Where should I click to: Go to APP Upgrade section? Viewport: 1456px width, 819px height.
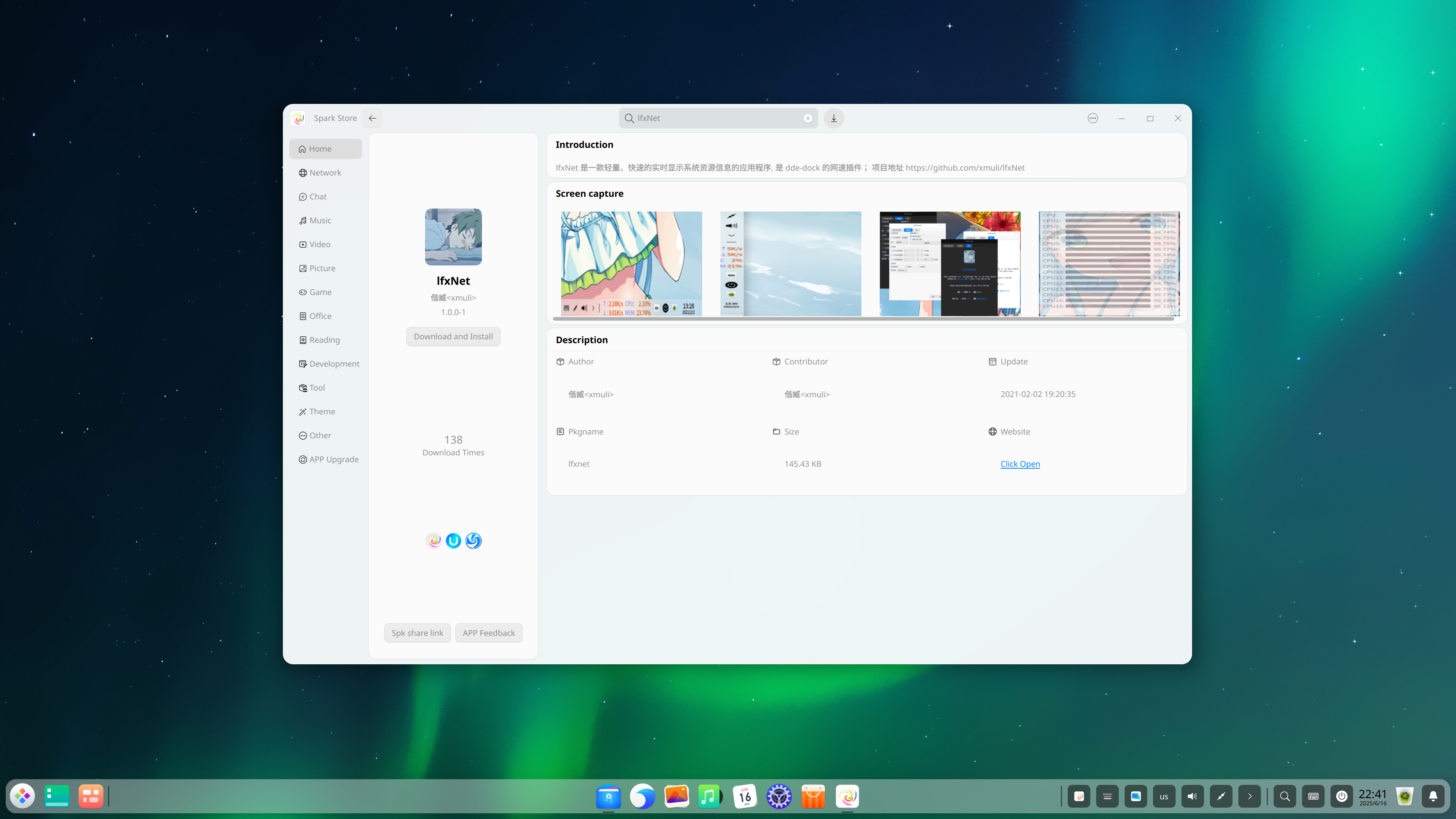point(334,459)
